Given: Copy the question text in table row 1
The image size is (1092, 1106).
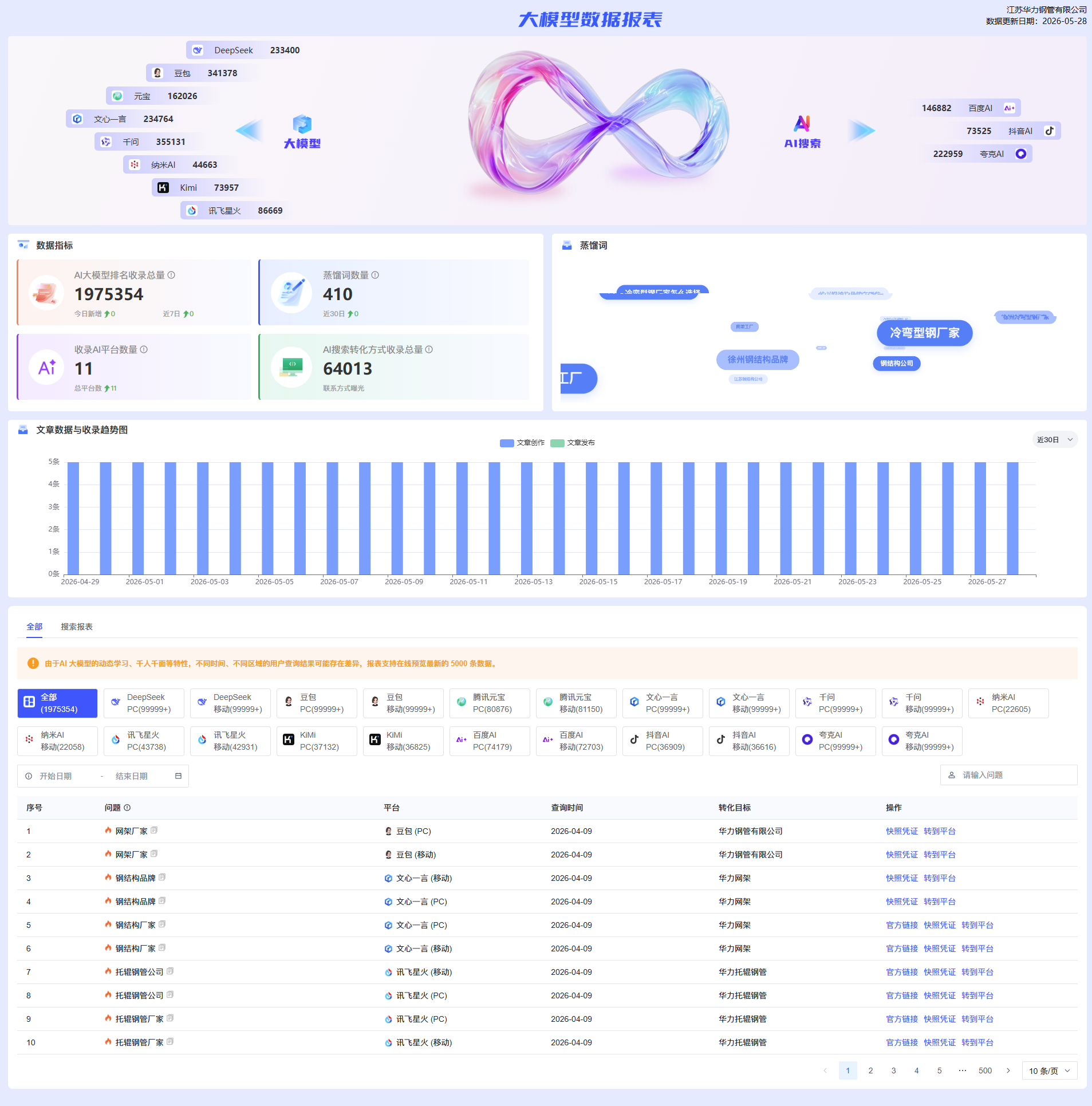Looking at the screenshot, I should (x=154, y=831).
